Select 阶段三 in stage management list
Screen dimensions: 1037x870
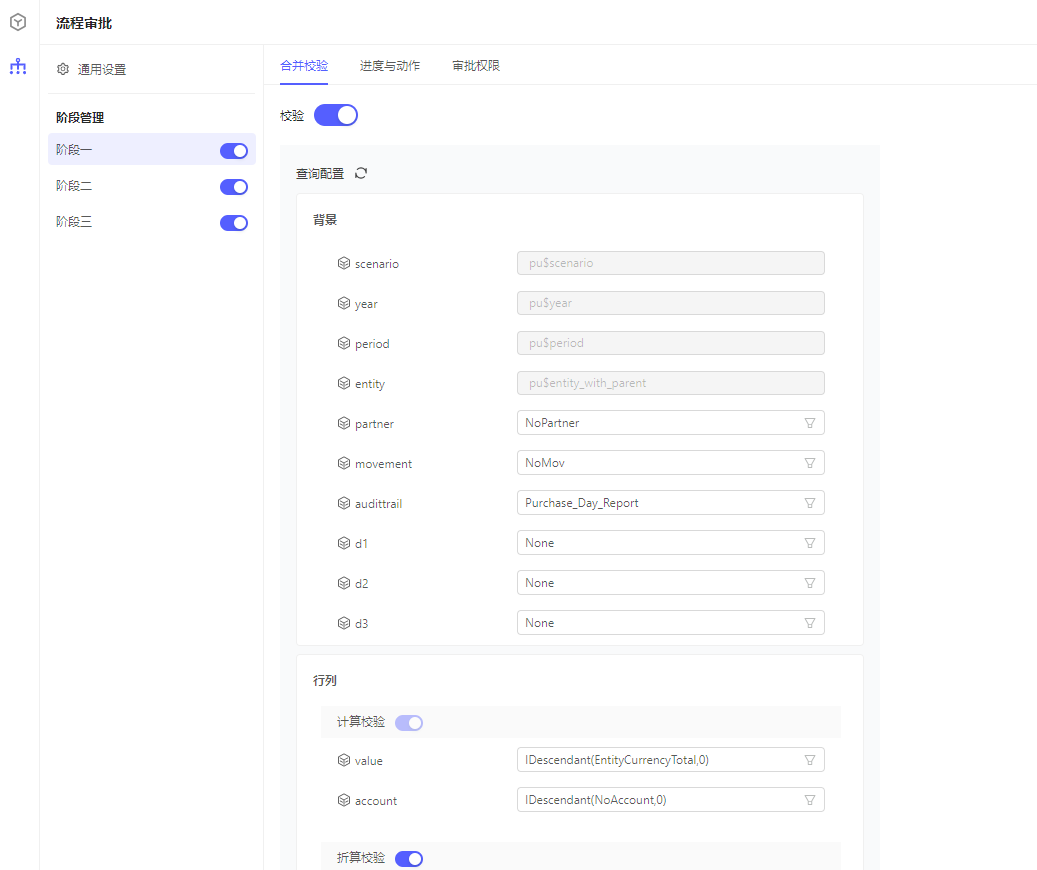tap(75, 222)
